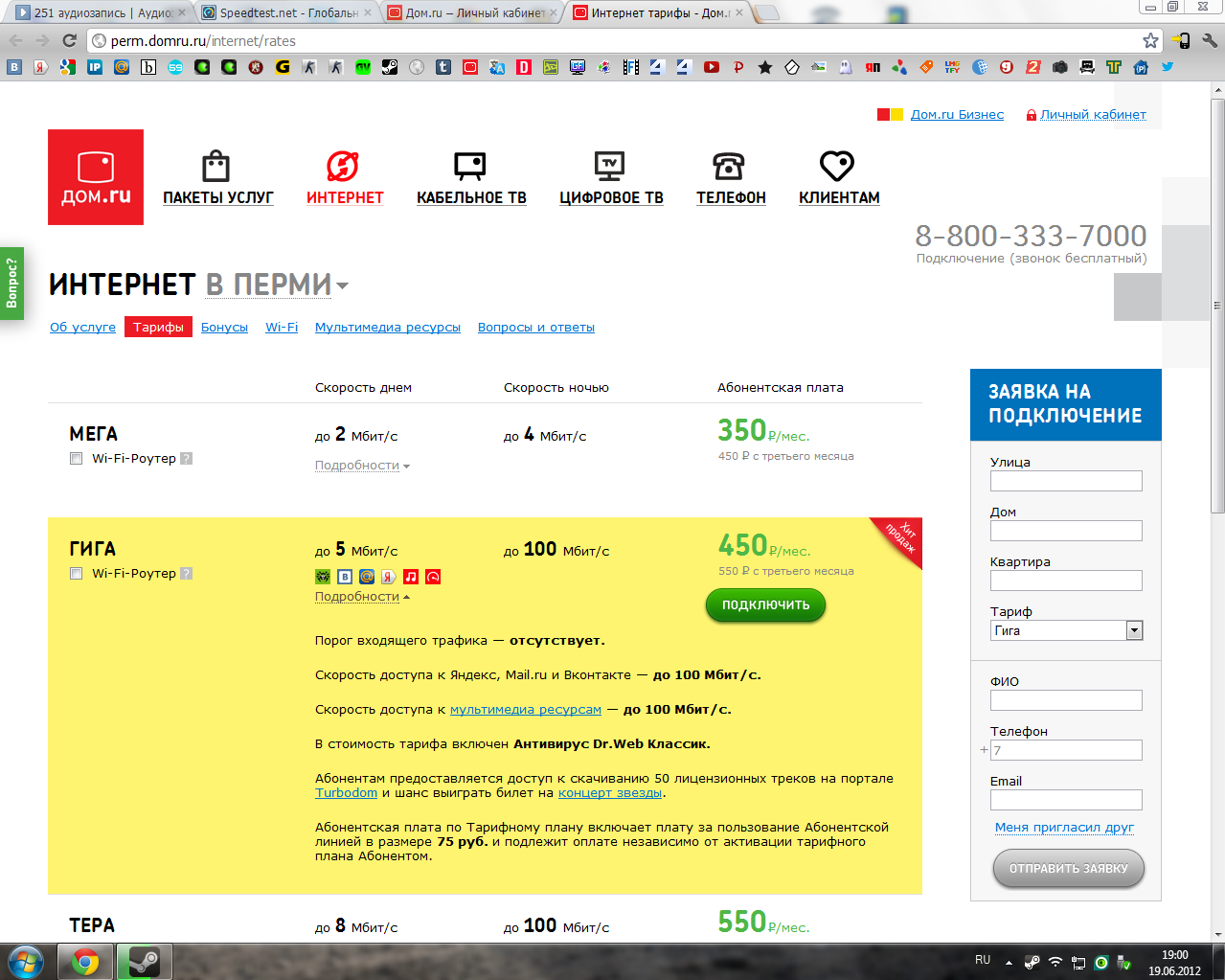Show hidden system tray icons
The height and width of the screenshot is (980, 1225).
1009,962
